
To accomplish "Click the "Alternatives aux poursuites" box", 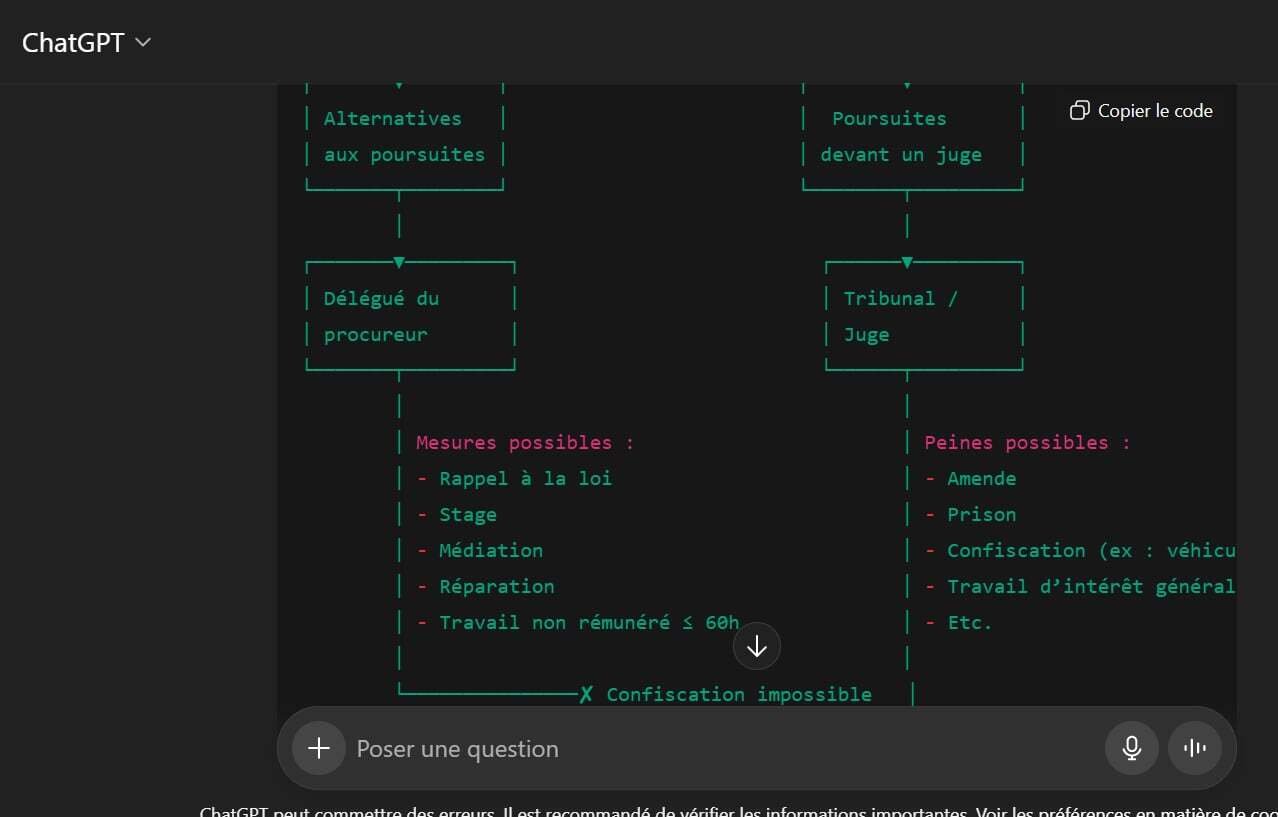I will (x=404, y=136).
